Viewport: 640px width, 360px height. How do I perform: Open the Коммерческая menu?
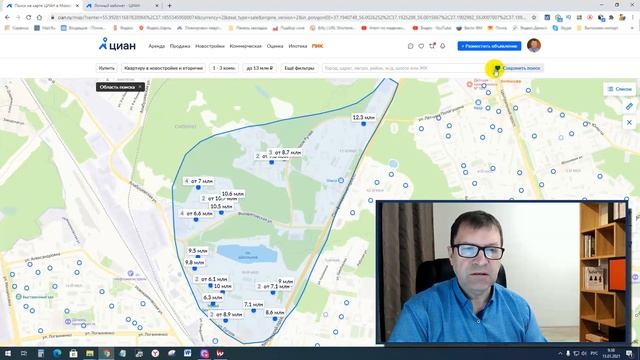[x=246, y=46]
